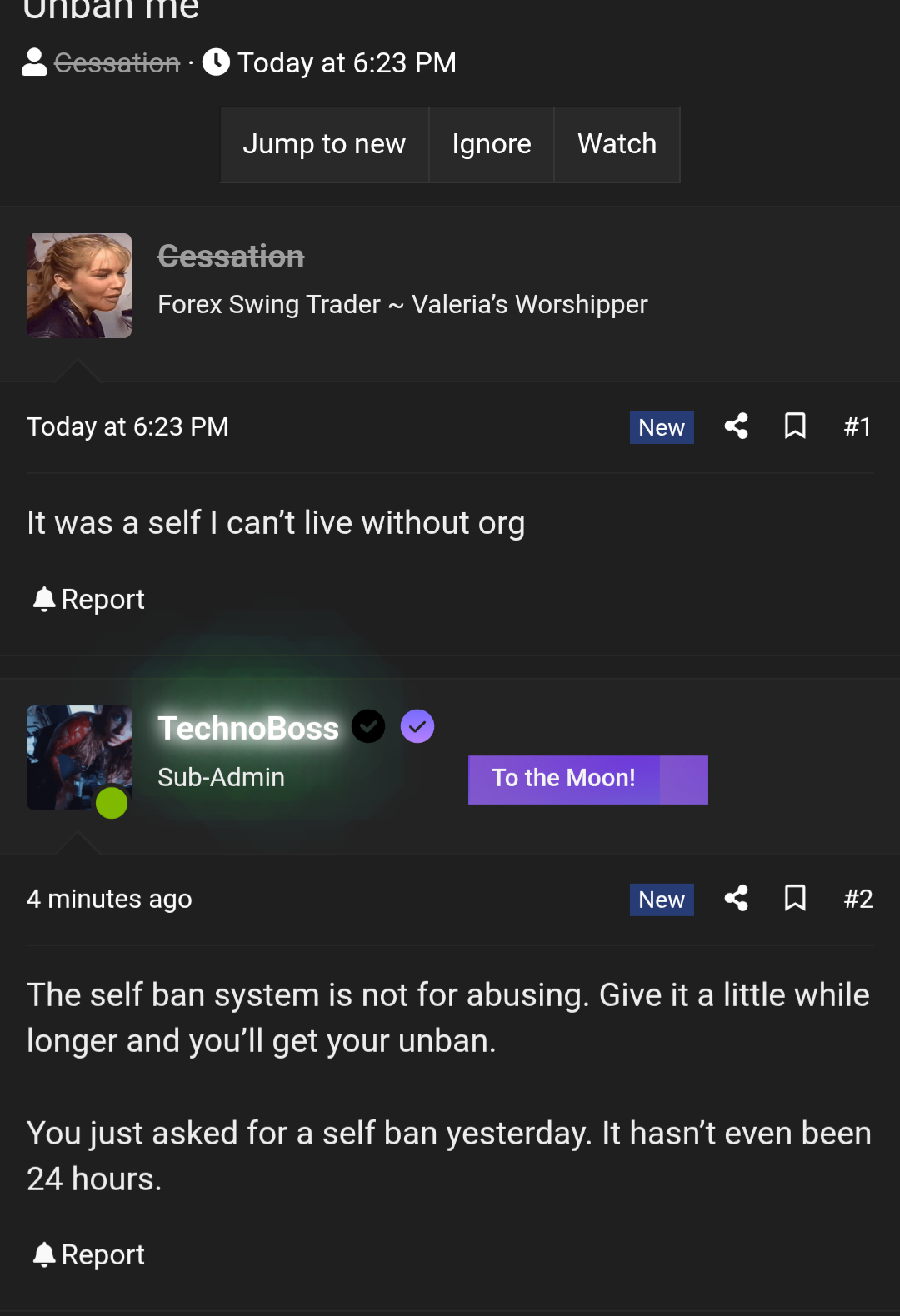Click Cessation's username in post header

tap(231, 257)
